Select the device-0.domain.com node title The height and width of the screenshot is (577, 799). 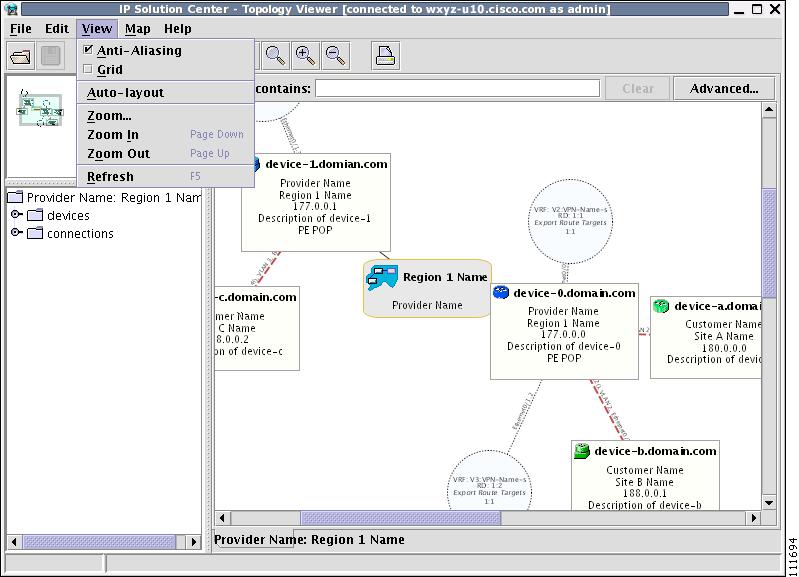574,293
